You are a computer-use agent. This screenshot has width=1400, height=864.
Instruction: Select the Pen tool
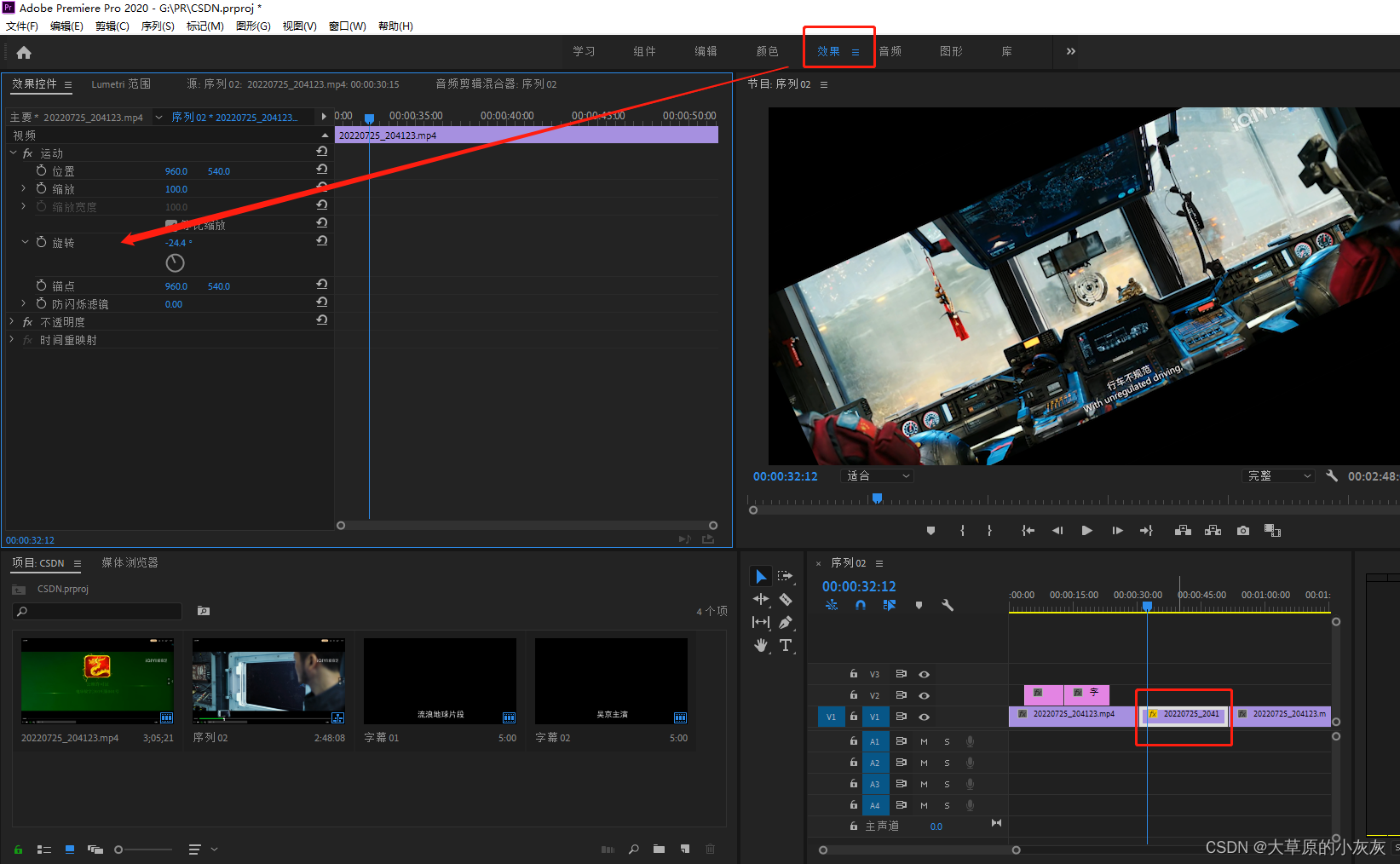(x=786, y=623)
